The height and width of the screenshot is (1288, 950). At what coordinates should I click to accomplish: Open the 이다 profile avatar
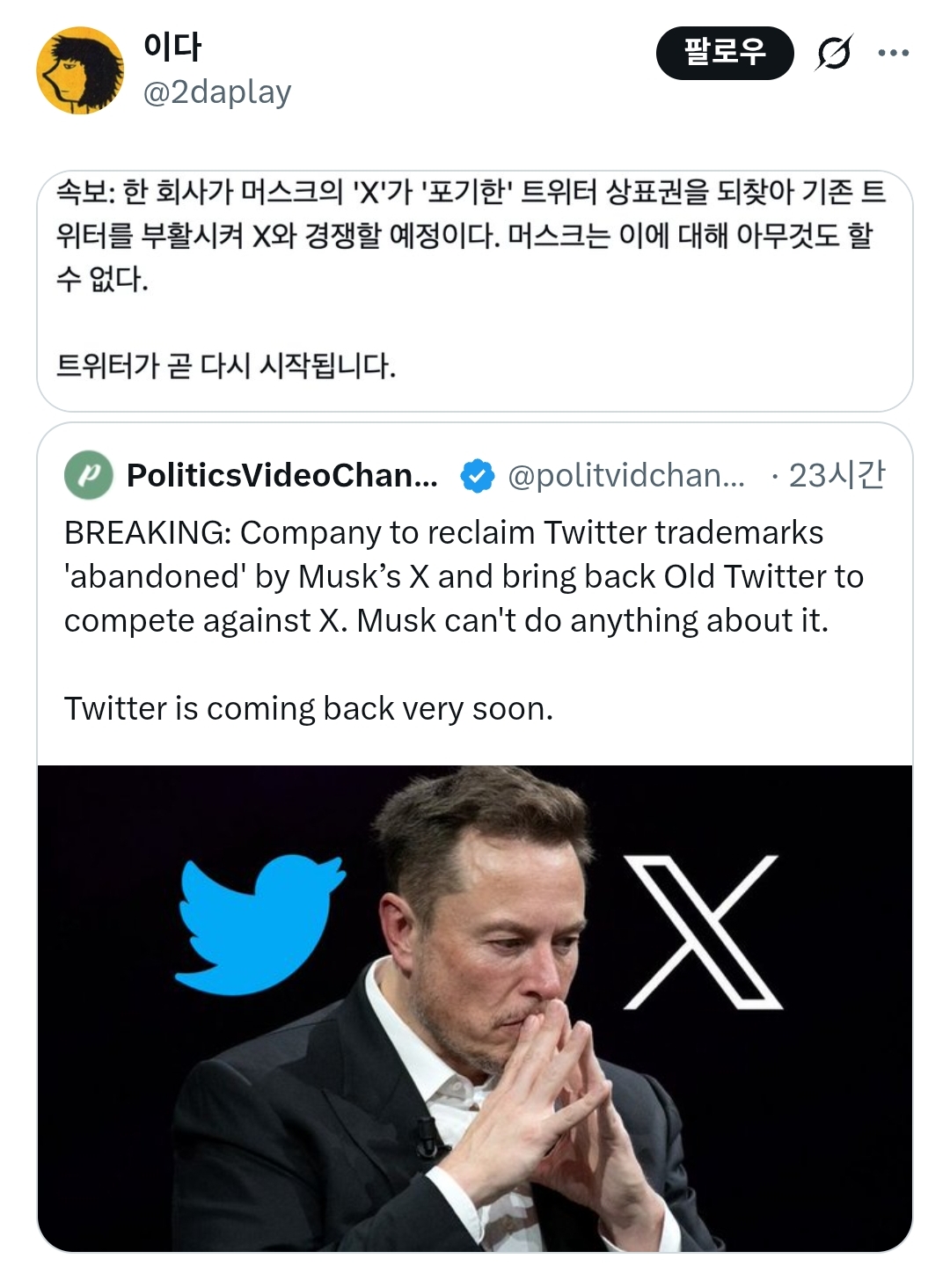coord(80,70)
